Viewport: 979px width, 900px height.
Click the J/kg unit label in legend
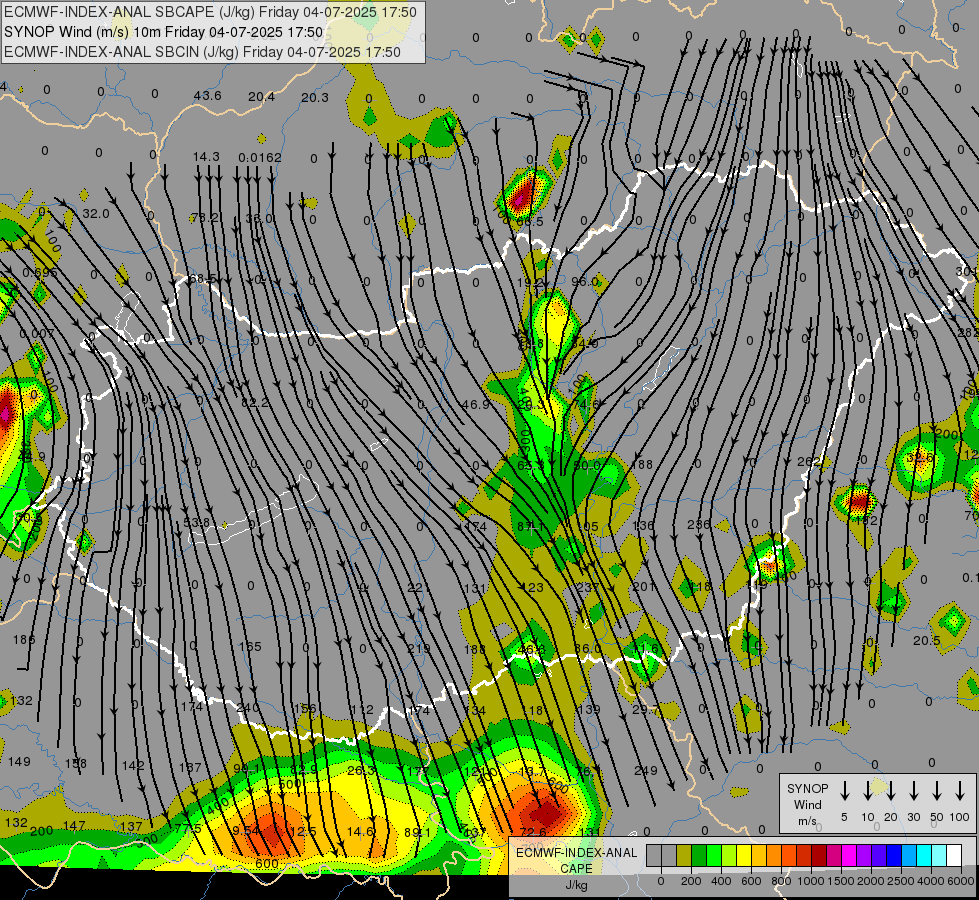(576, 885)
